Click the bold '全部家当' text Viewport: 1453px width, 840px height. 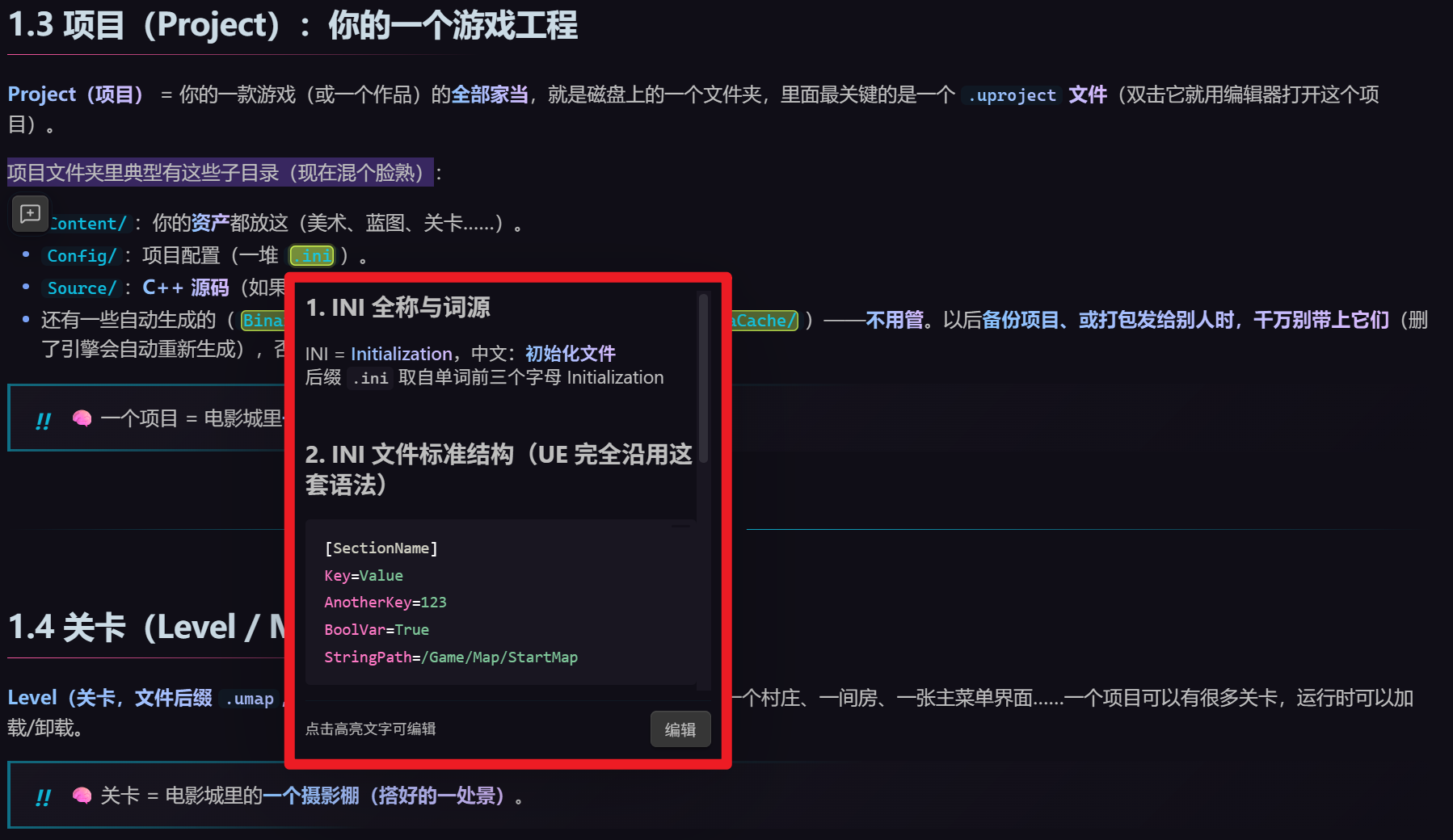click(x=490, y=94)
